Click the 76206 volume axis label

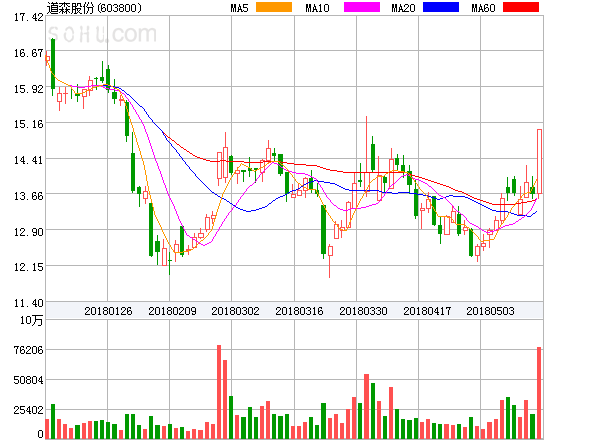29,350
